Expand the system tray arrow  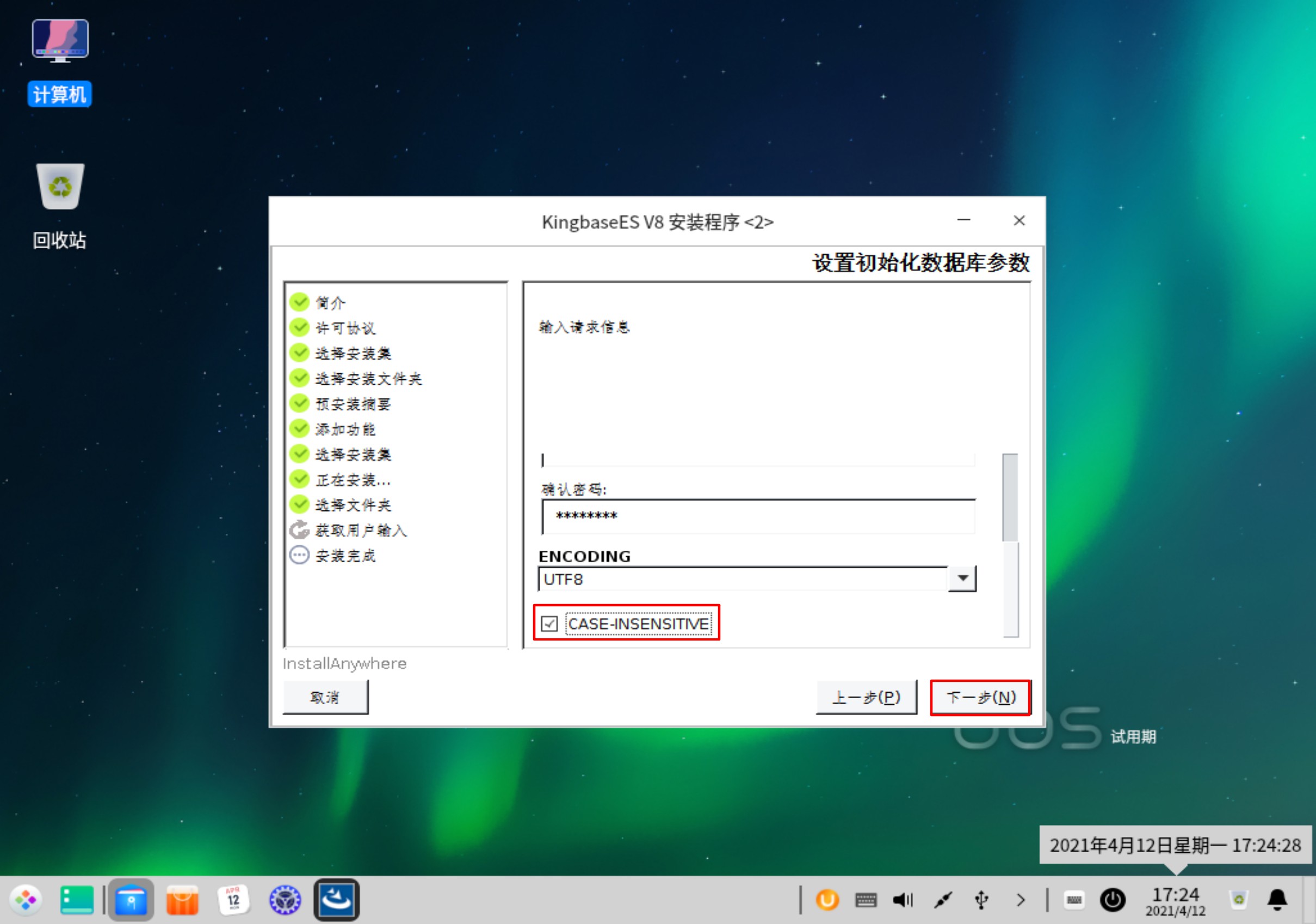click(x=1020, y=900)
